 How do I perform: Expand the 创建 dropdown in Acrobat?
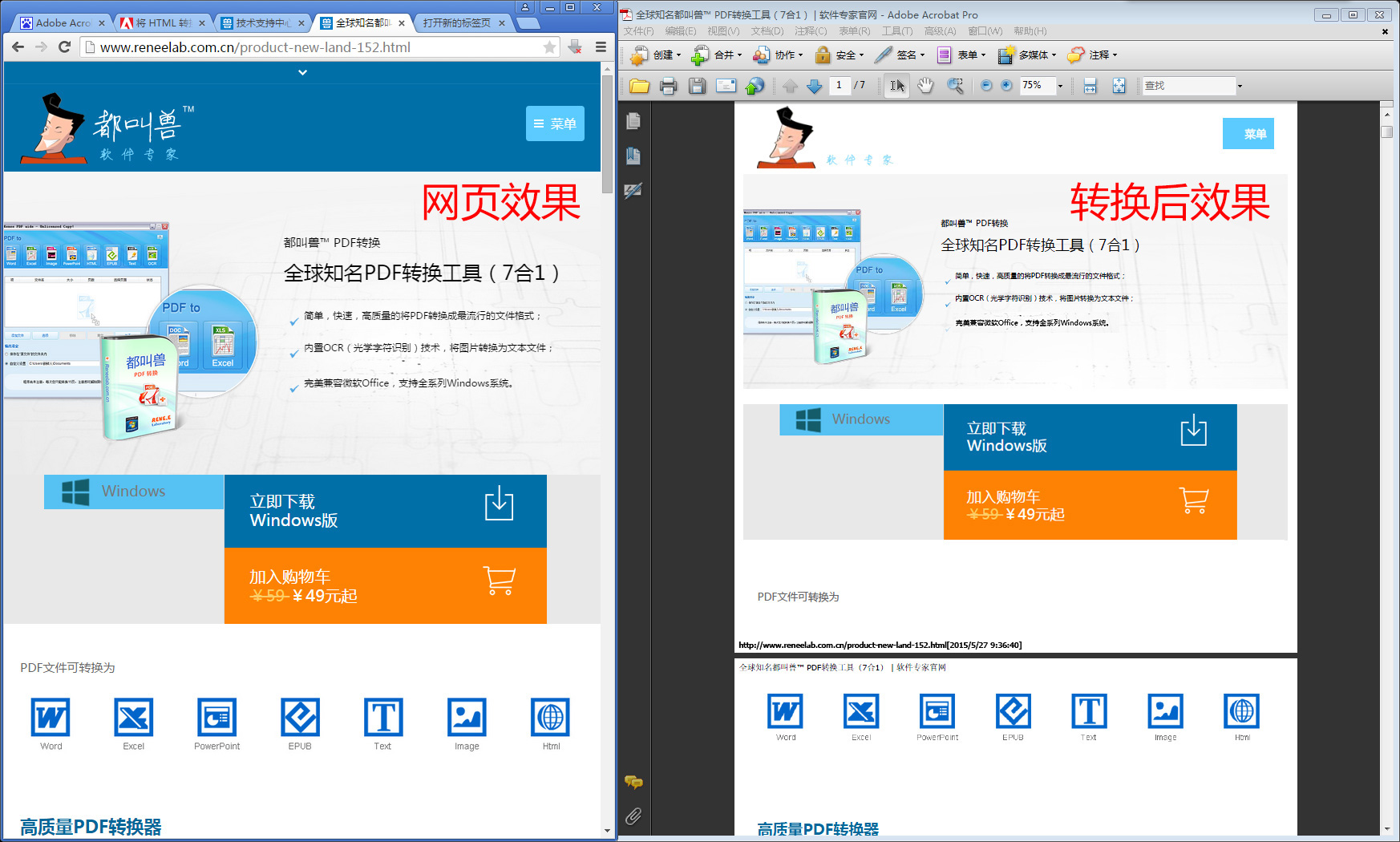pos(678,55)
